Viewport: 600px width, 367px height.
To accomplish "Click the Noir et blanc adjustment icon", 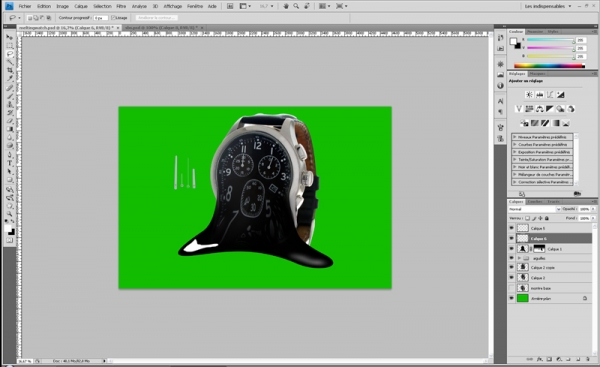I will point(550,109).
